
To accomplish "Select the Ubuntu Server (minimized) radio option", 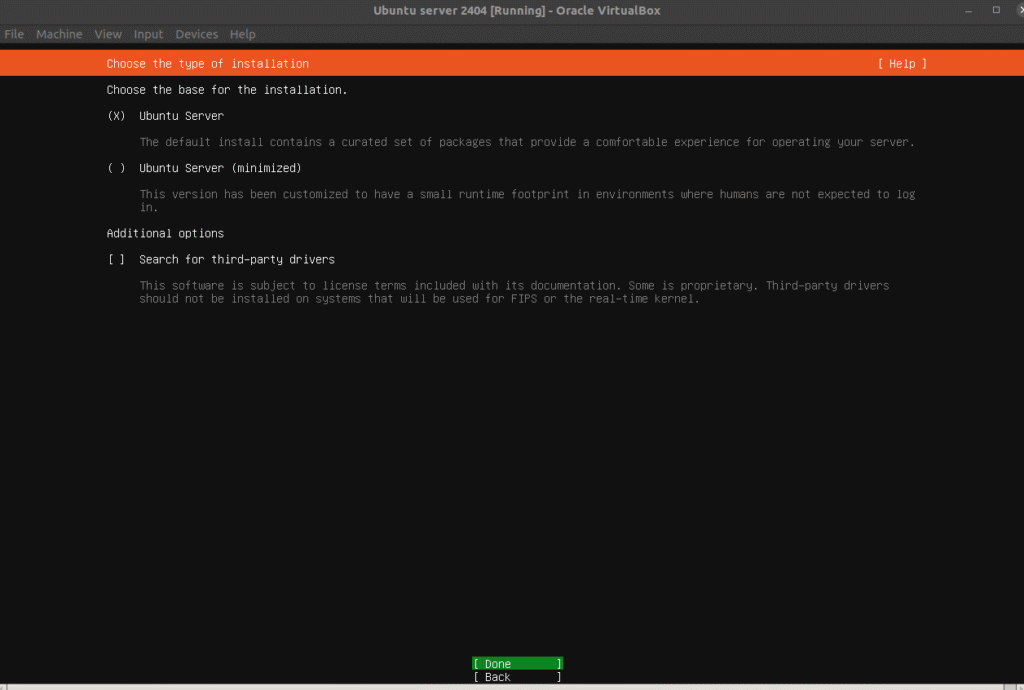I will tap(117, 168).
